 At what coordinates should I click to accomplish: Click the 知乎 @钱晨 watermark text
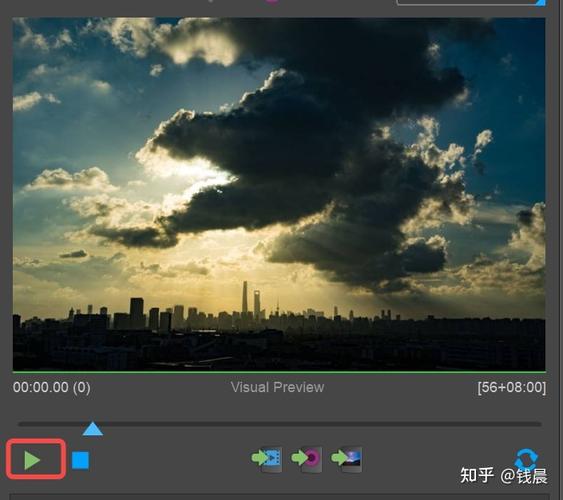(504, 476)
